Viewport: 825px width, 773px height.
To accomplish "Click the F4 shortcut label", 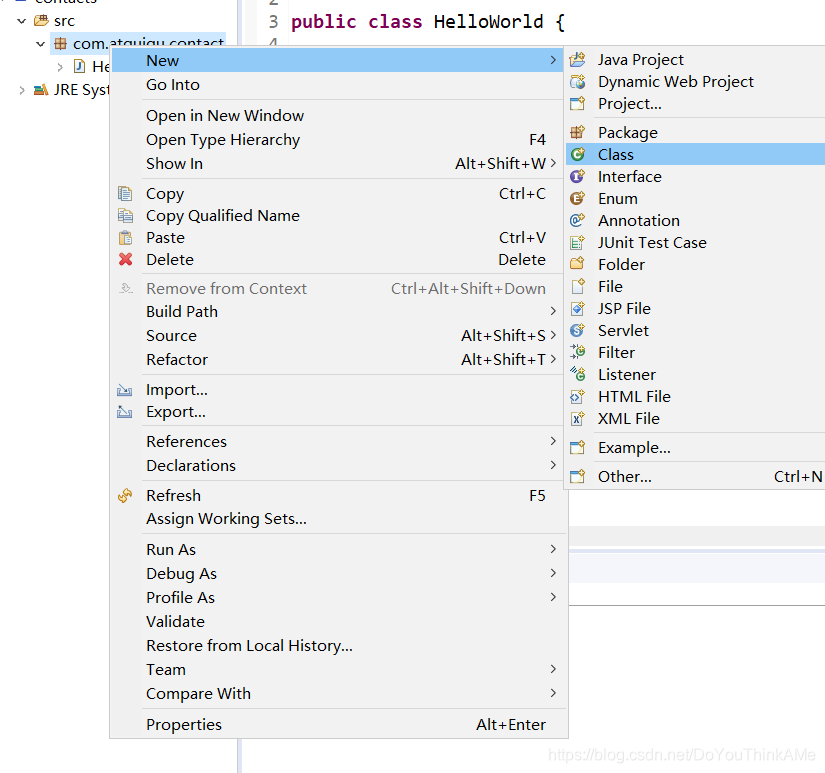I will click(x=537, y=139).
